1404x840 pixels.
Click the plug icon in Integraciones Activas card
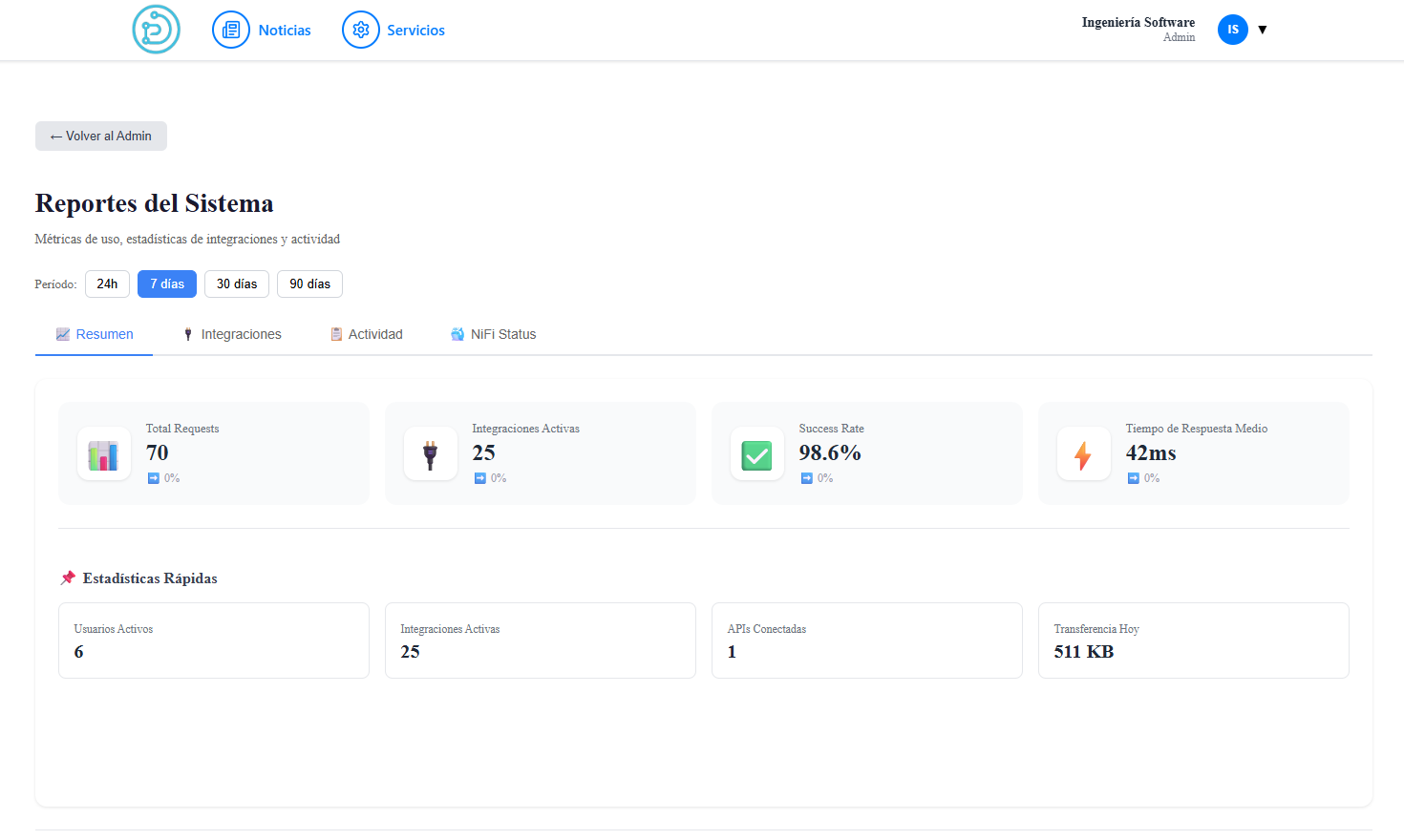pyautogui.click(x=431, y=453)
